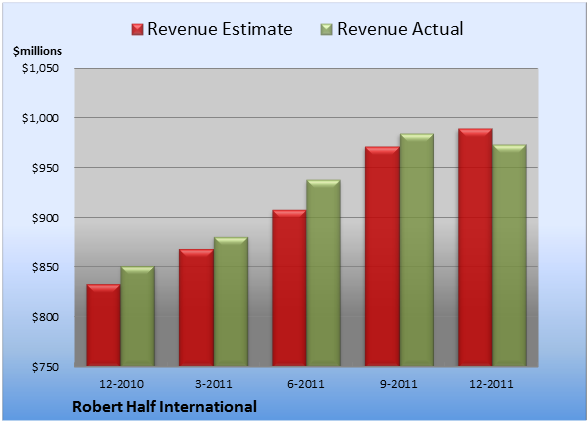Image resolution: width=588 pixels, height=422 pixels.
Task: Click the '$950' axis value
Action: (45, 168)
